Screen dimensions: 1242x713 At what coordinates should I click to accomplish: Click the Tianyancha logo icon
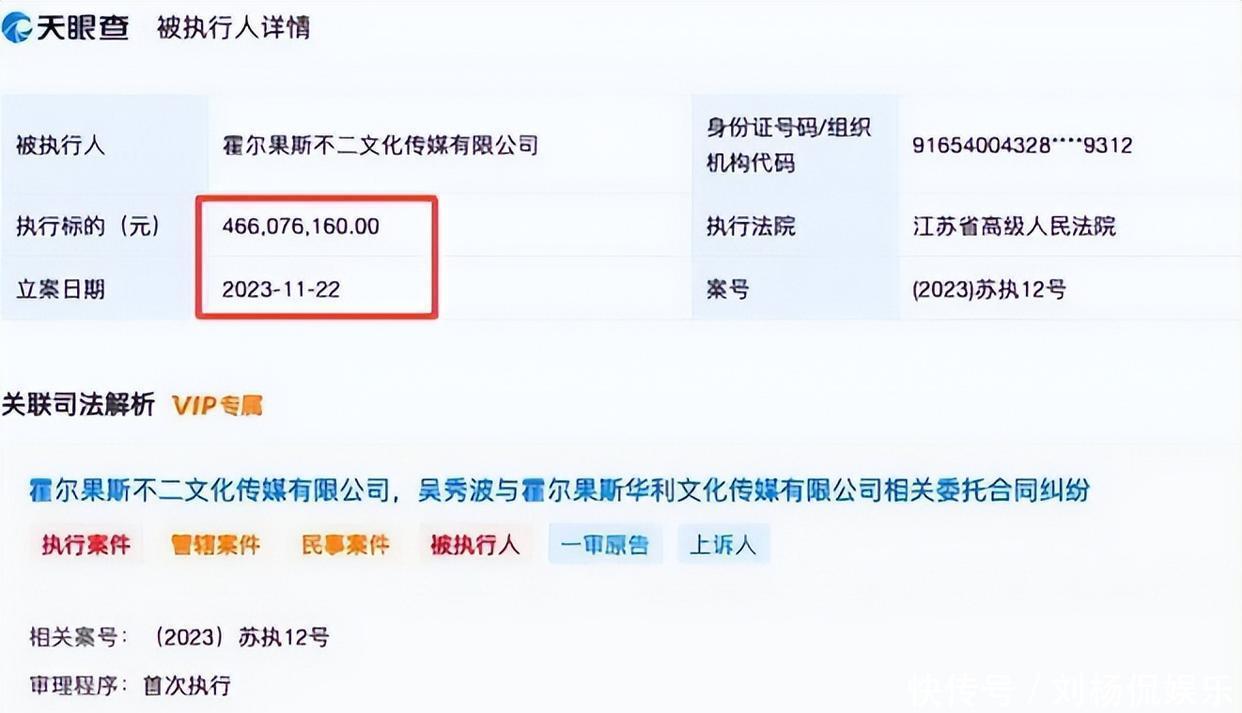[x=19, y=27]
